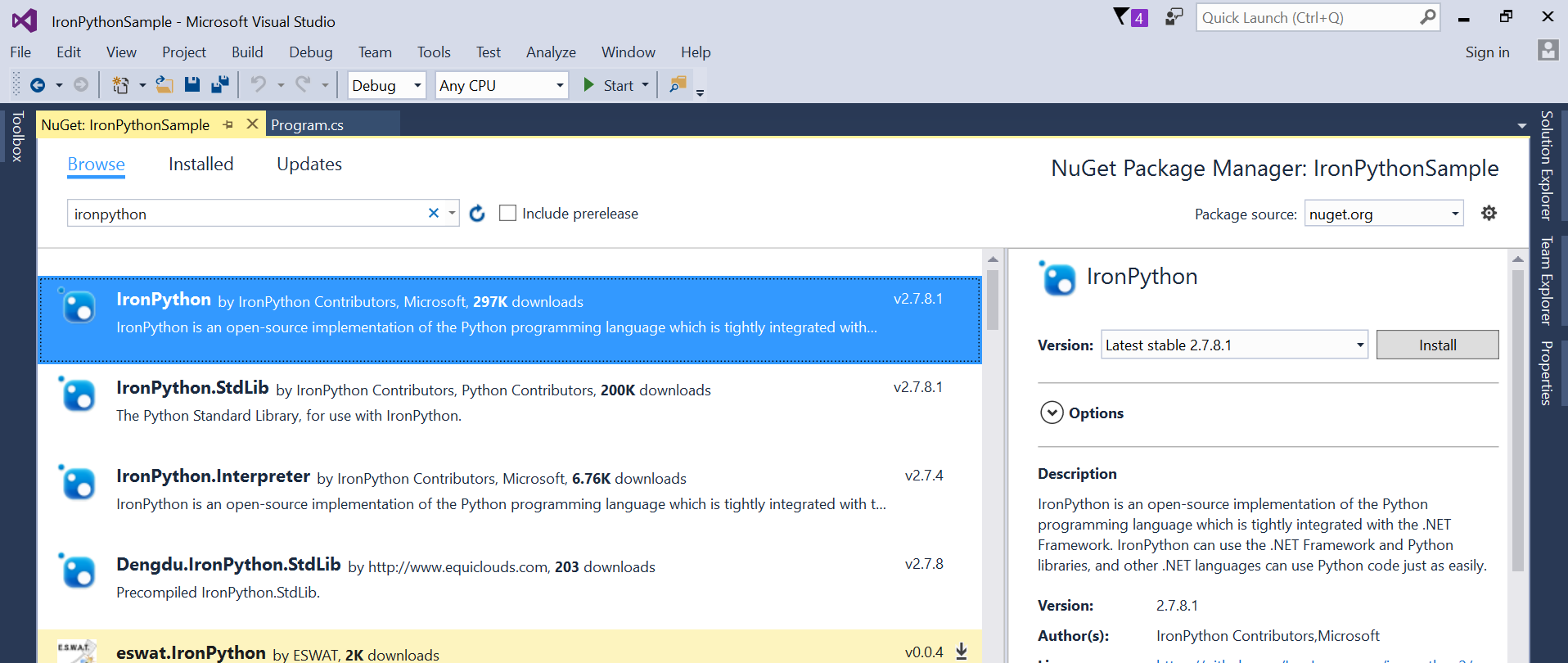Click download arrow on eswat.IronPython row
The image size is (1568, 663).
coord(962,652)
